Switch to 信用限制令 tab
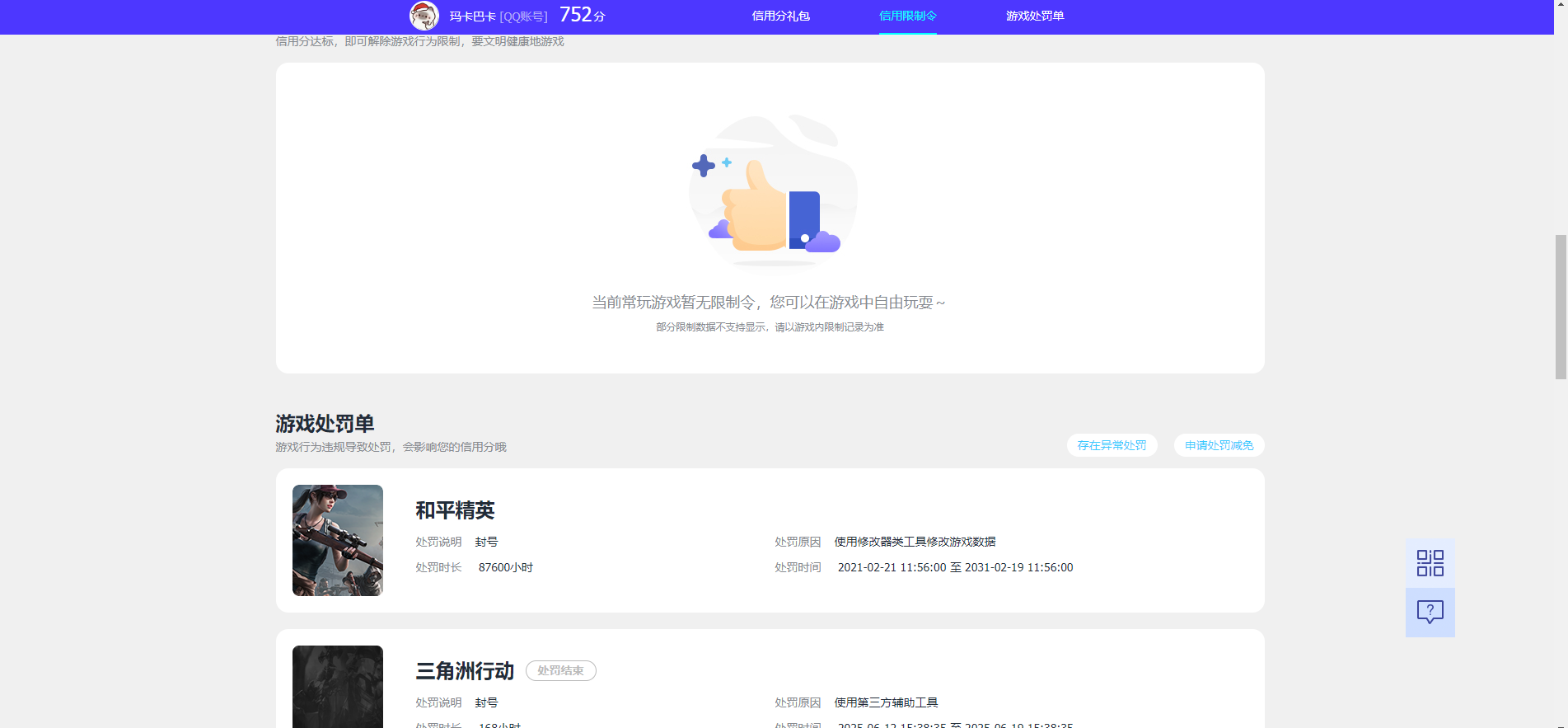This screenshot has width=1568, height=728. [908, 16]
